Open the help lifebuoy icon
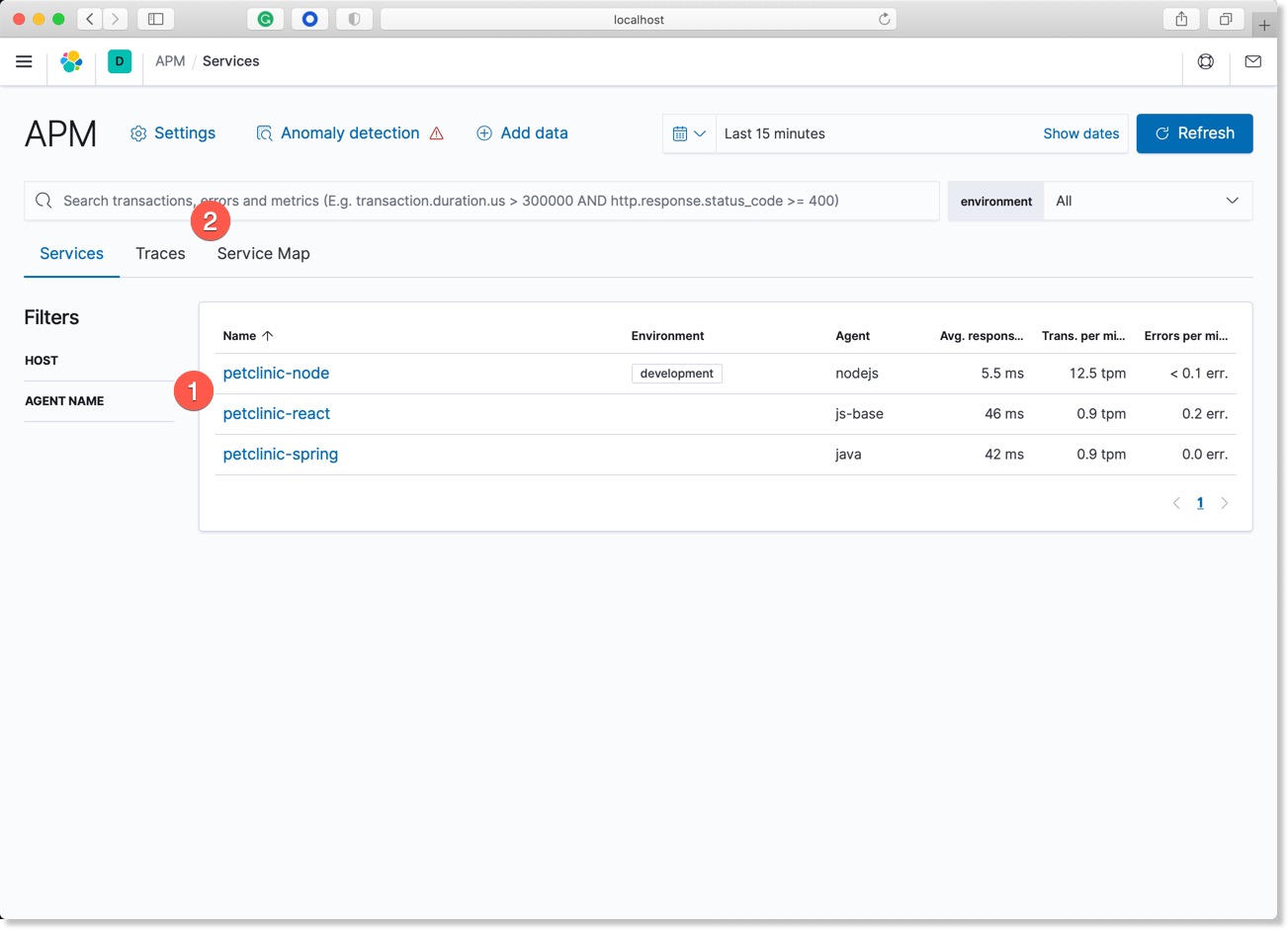 pyautogui.click(x=1206, y=61)
